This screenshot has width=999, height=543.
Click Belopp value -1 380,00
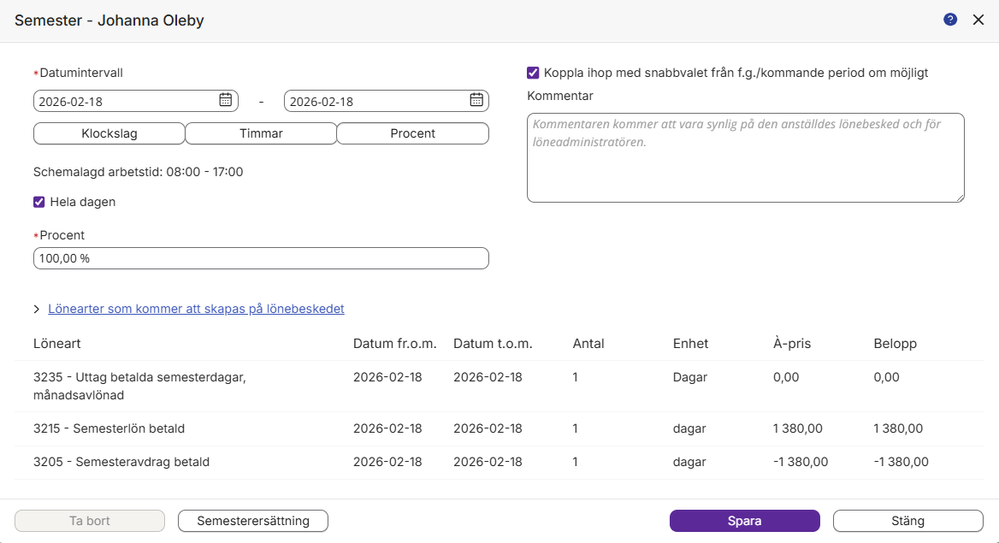(x=901, y=462)
